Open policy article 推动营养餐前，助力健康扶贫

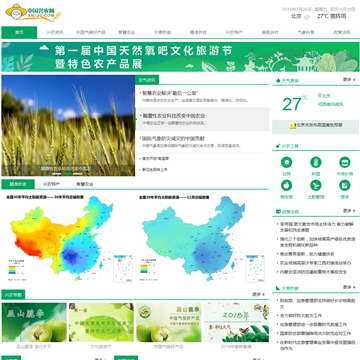(307, 254)
